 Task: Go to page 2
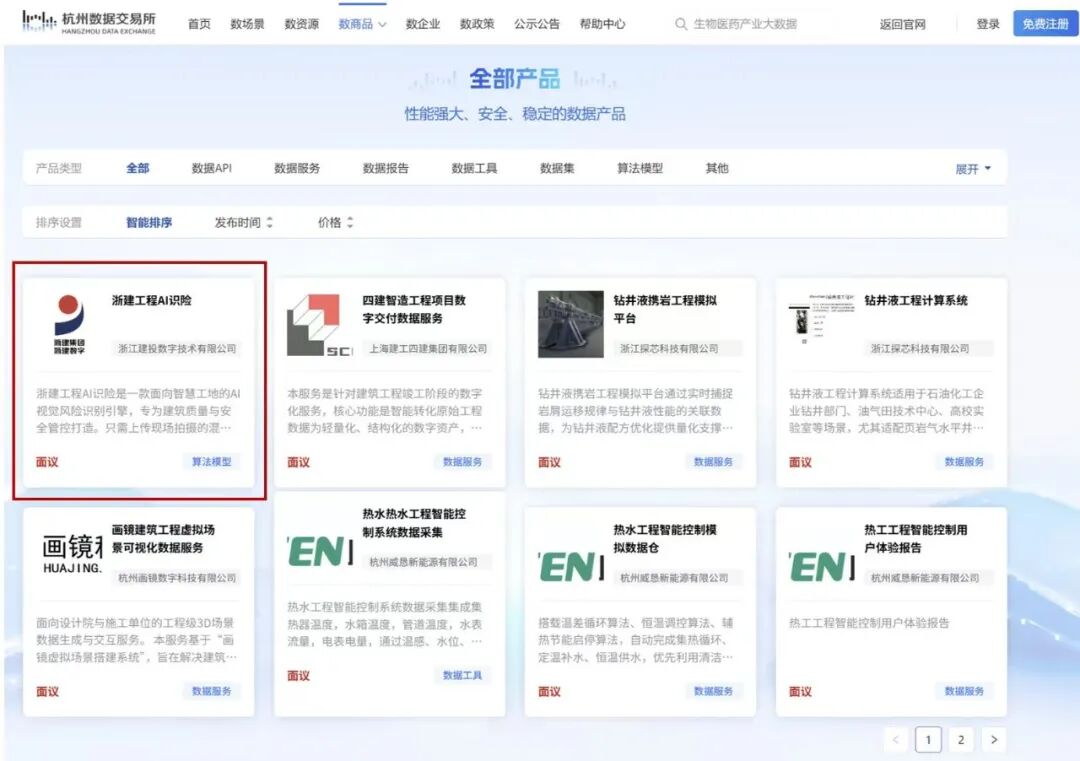pos(961,740)
